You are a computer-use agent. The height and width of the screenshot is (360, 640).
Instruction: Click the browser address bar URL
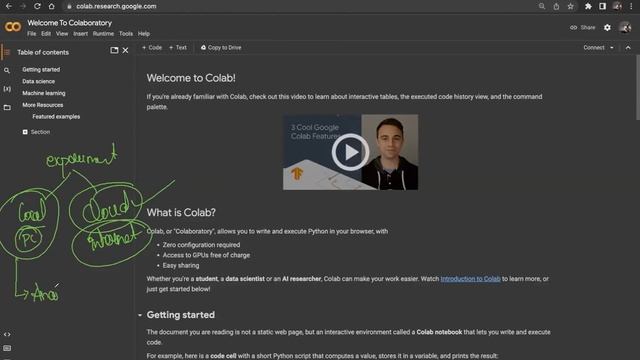[x=116, y=6]
